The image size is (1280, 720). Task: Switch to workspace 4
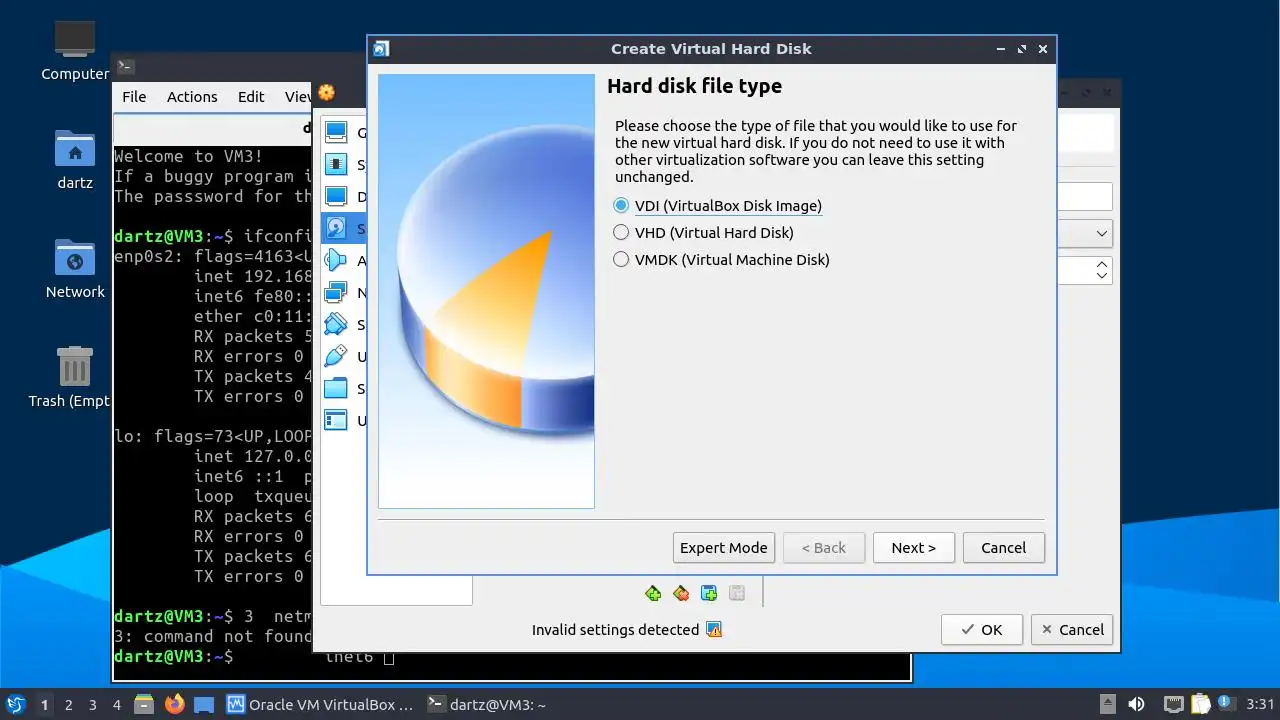116,704
